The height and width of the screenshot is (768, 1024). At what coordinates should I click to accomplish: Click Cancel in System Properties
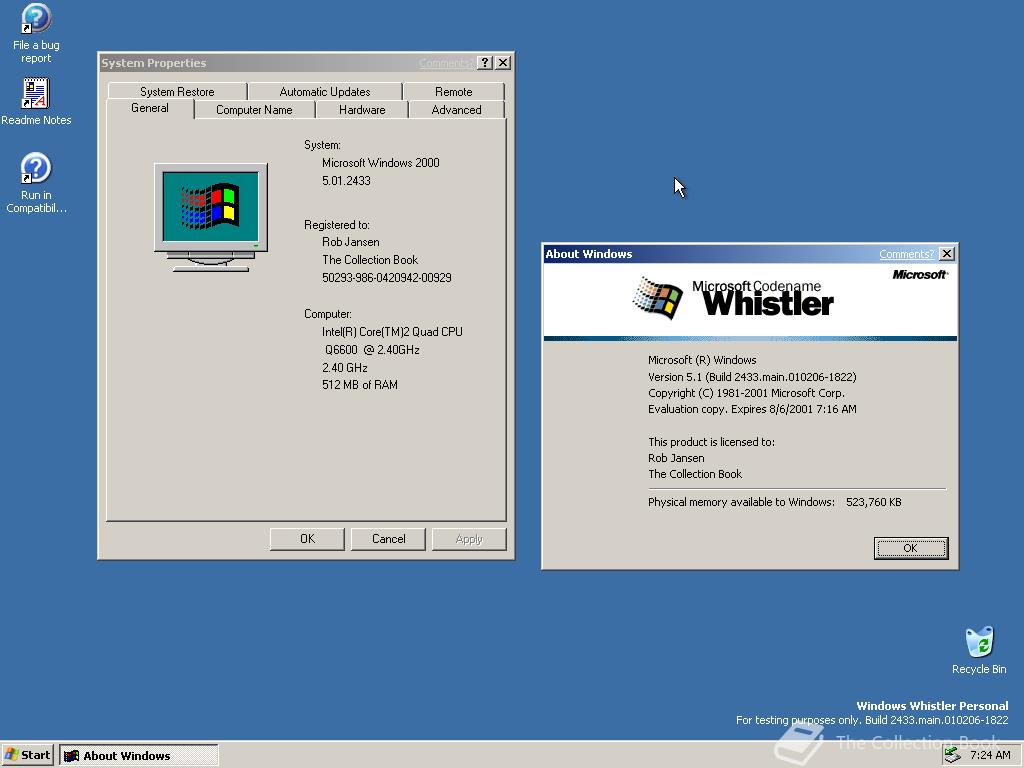tap(389, 539)
